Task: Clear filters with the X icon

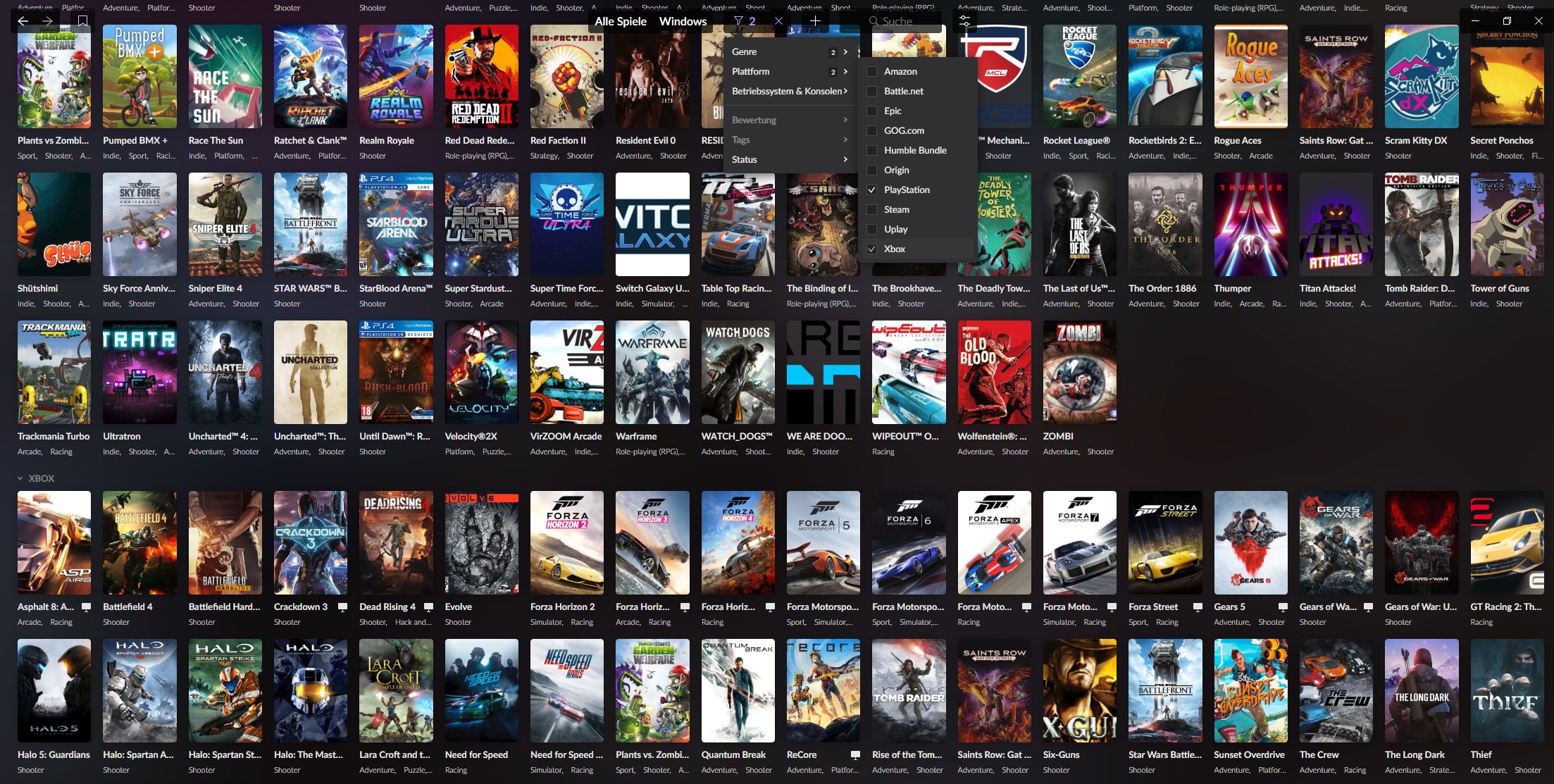Action: click(x=778, y=21)
